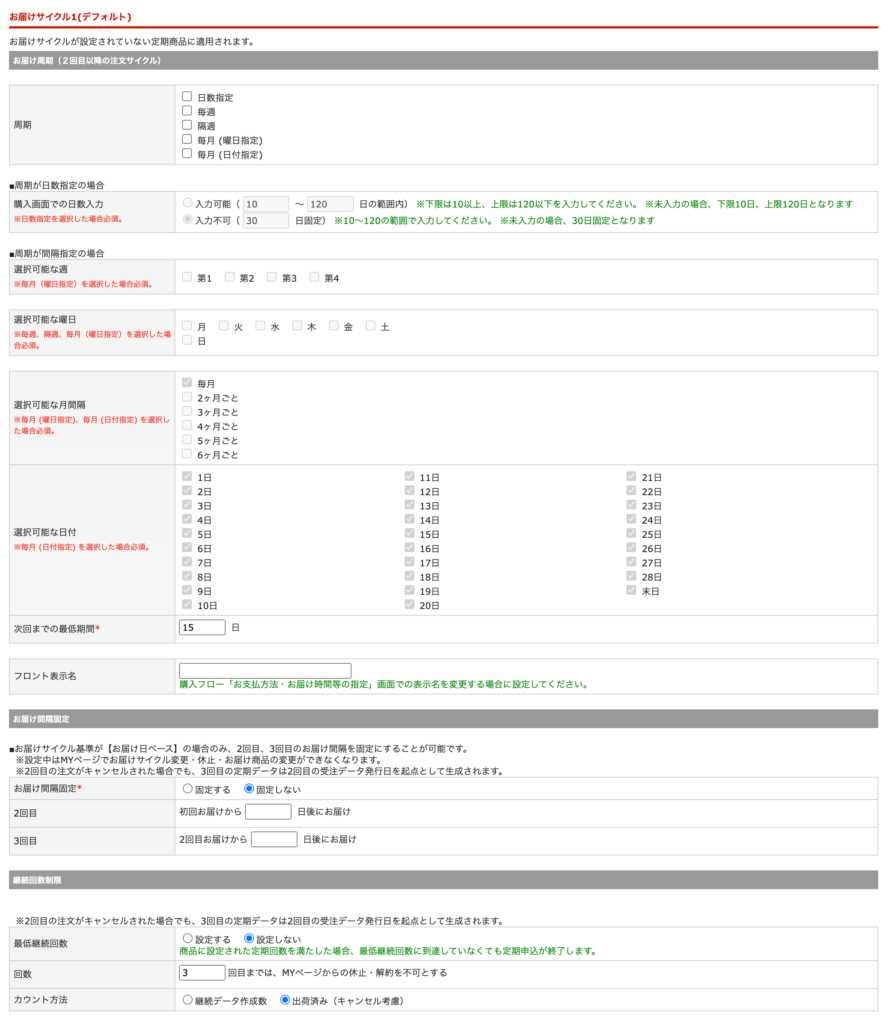888x1024 pixels.
Task: Click the 3回目 delivery days input
Action: 274,839
